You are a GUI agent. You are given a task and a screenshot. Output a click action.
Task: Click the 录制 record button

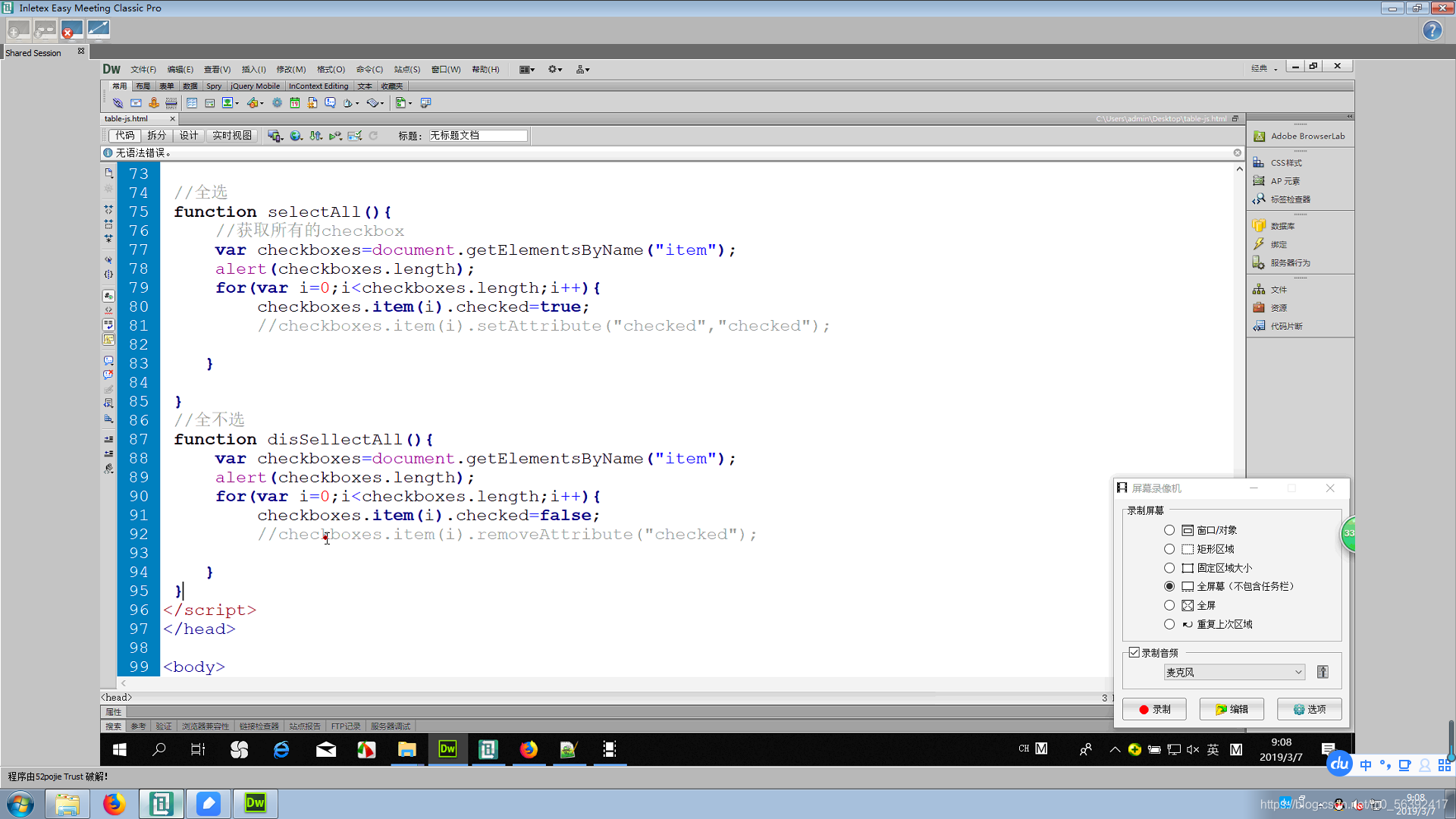pyautogui.click(x=1154, y=709)
